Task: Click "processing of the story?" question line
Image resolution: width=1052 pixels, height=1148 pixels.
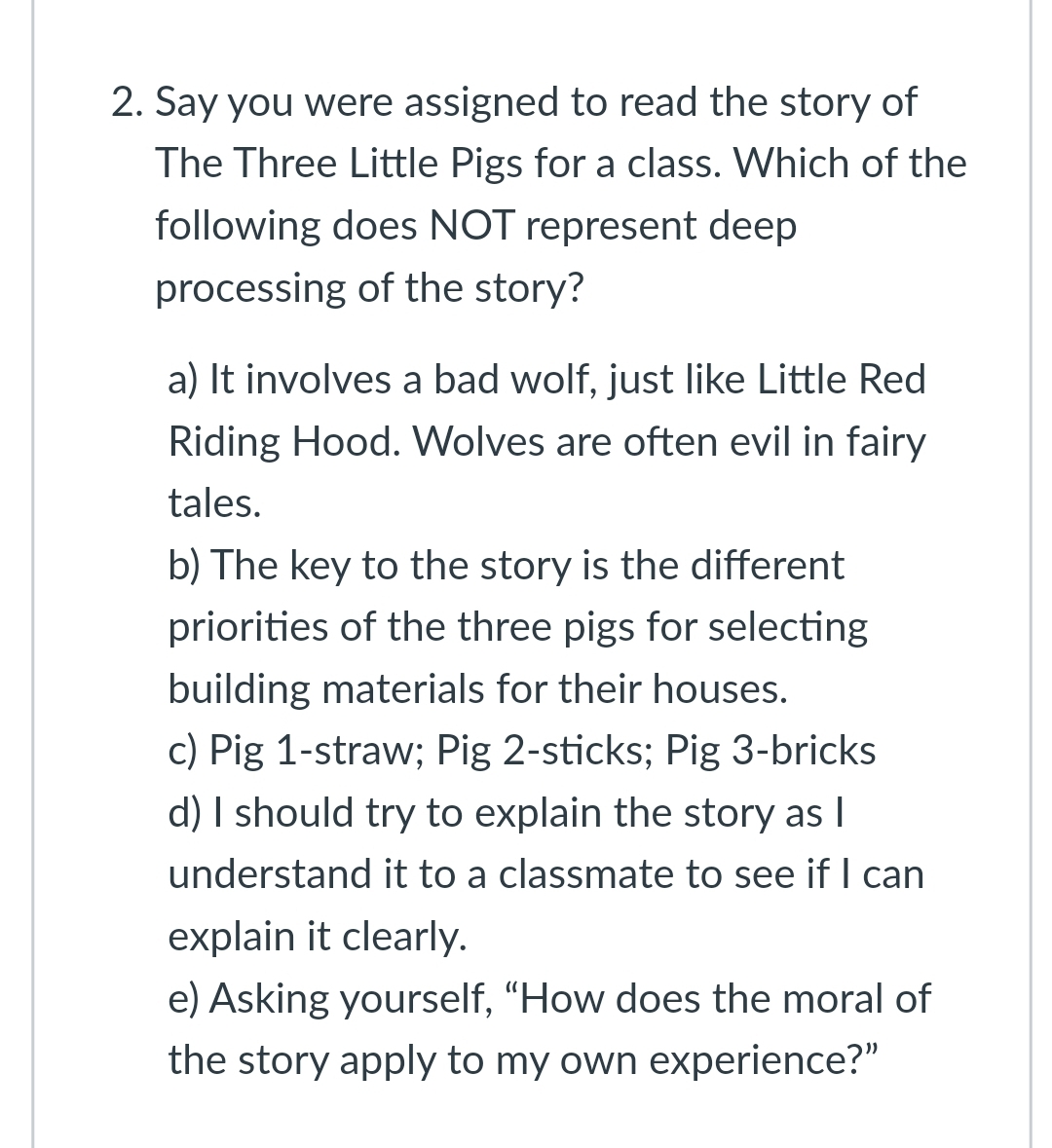Action: [370, 288]
